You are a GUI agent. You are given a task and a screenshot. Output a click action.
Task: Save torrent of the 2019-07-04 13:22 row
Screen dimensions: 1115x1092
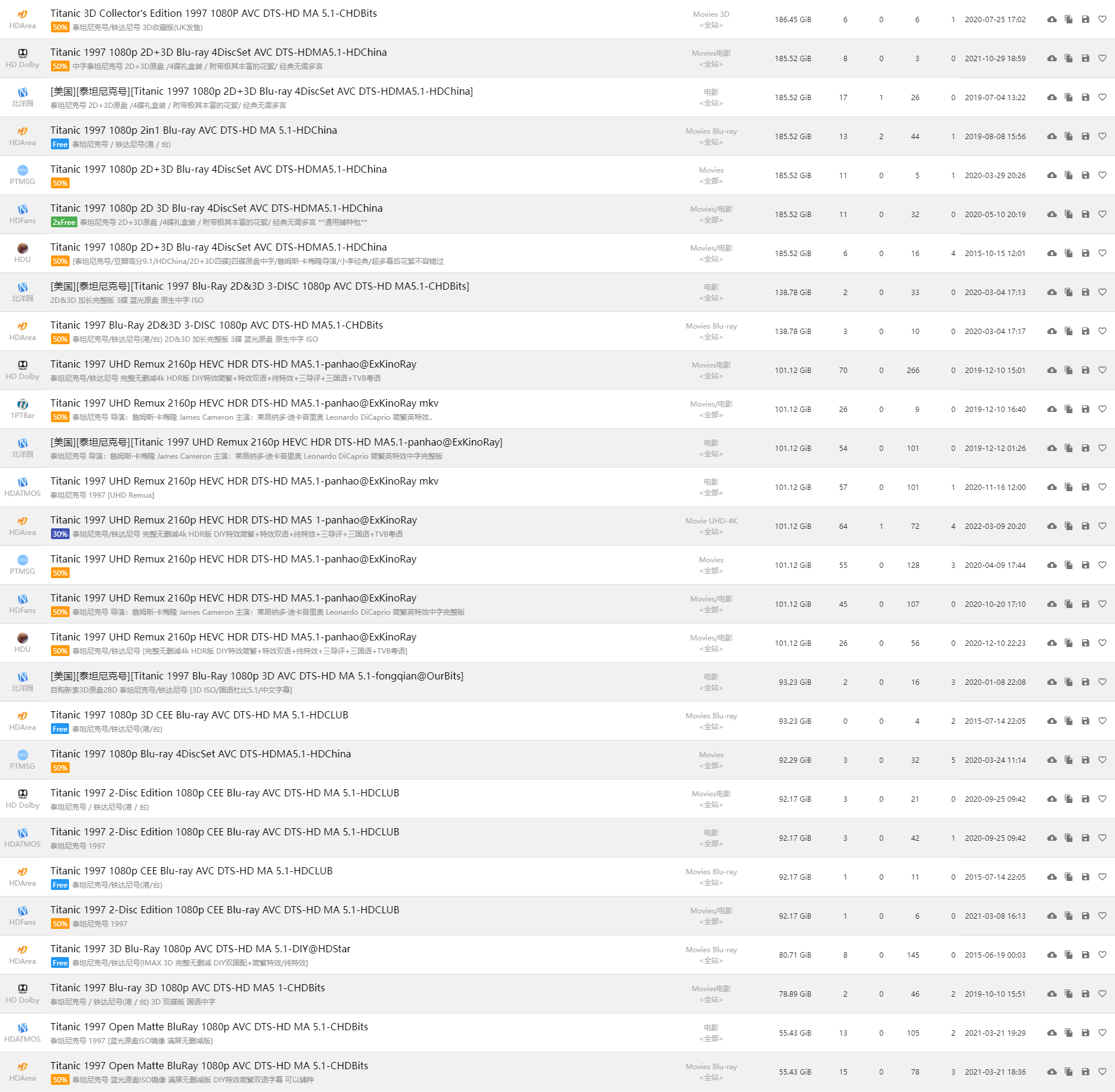[1086, 98]
